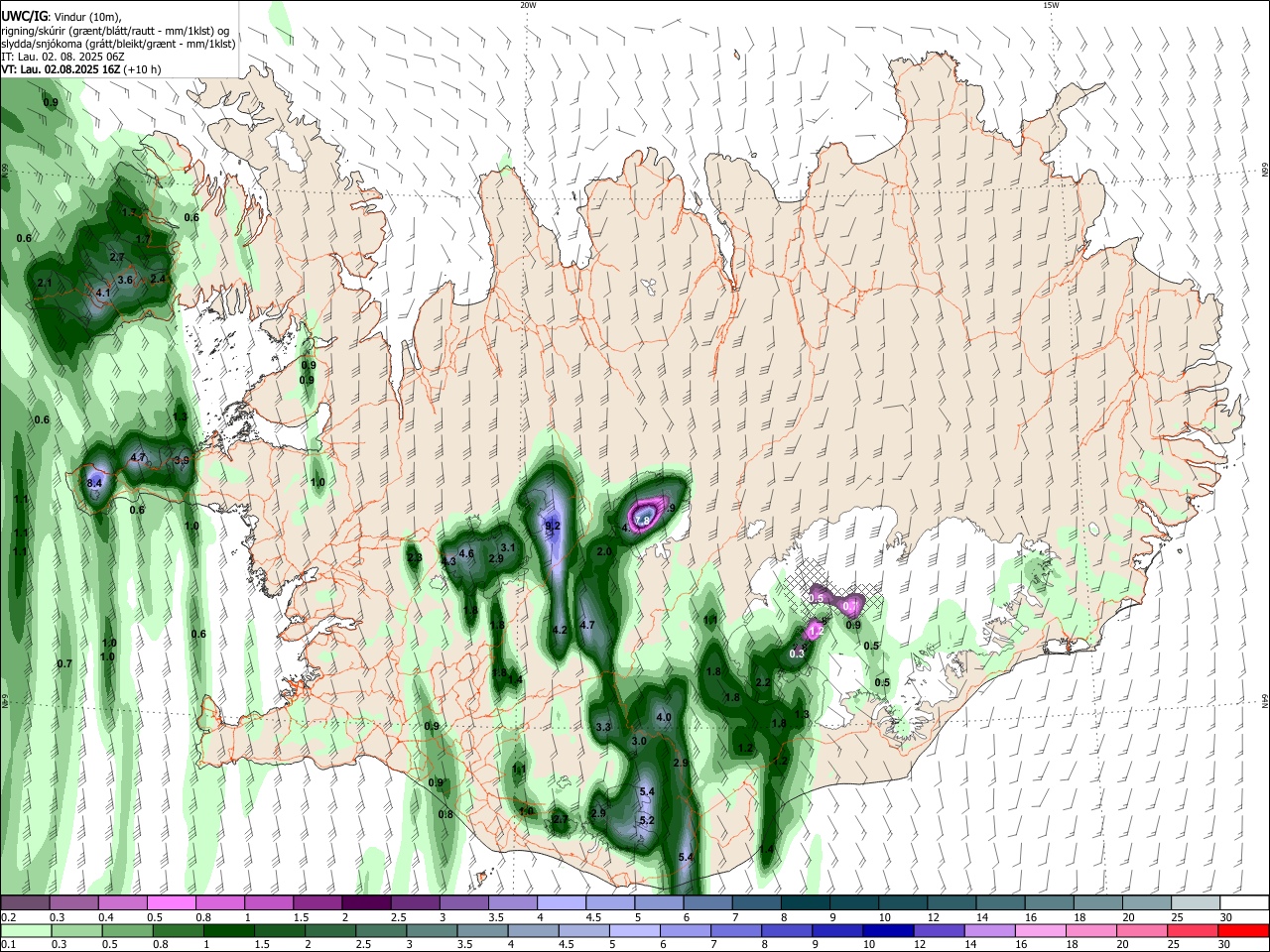1270x952 pixels.
Task: Click the '15W' longitude label
Action: click(1051, 5)
